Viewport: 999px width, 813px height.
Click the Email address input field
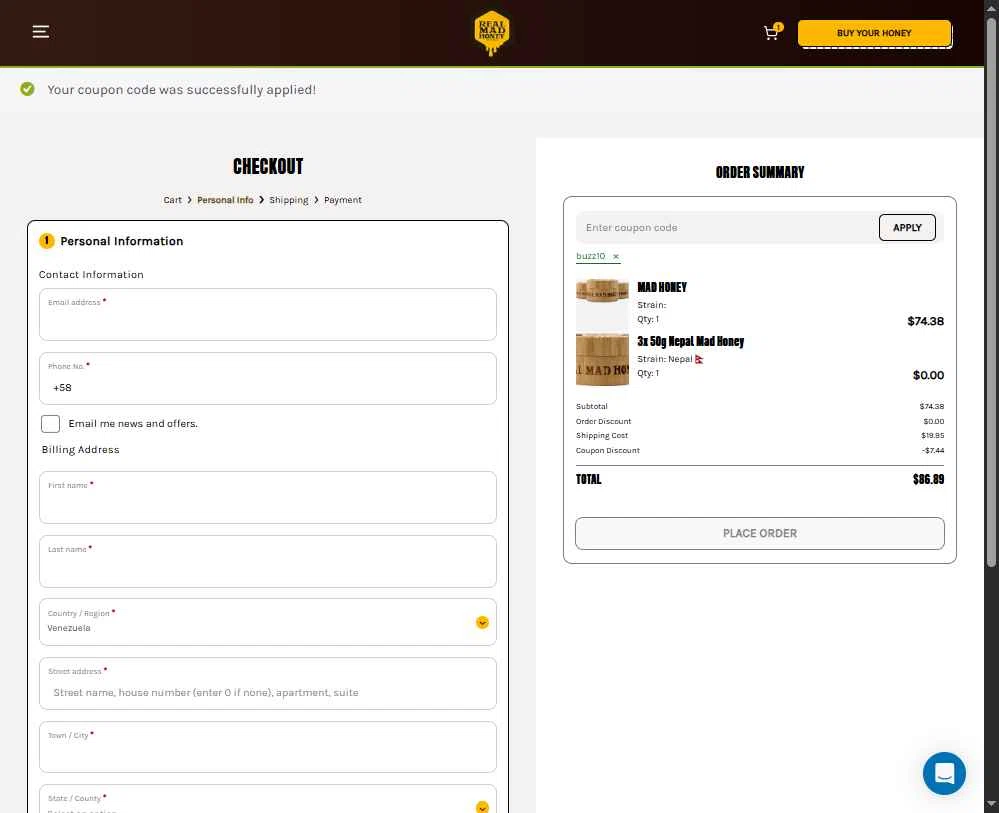click(x=268, y=315)
